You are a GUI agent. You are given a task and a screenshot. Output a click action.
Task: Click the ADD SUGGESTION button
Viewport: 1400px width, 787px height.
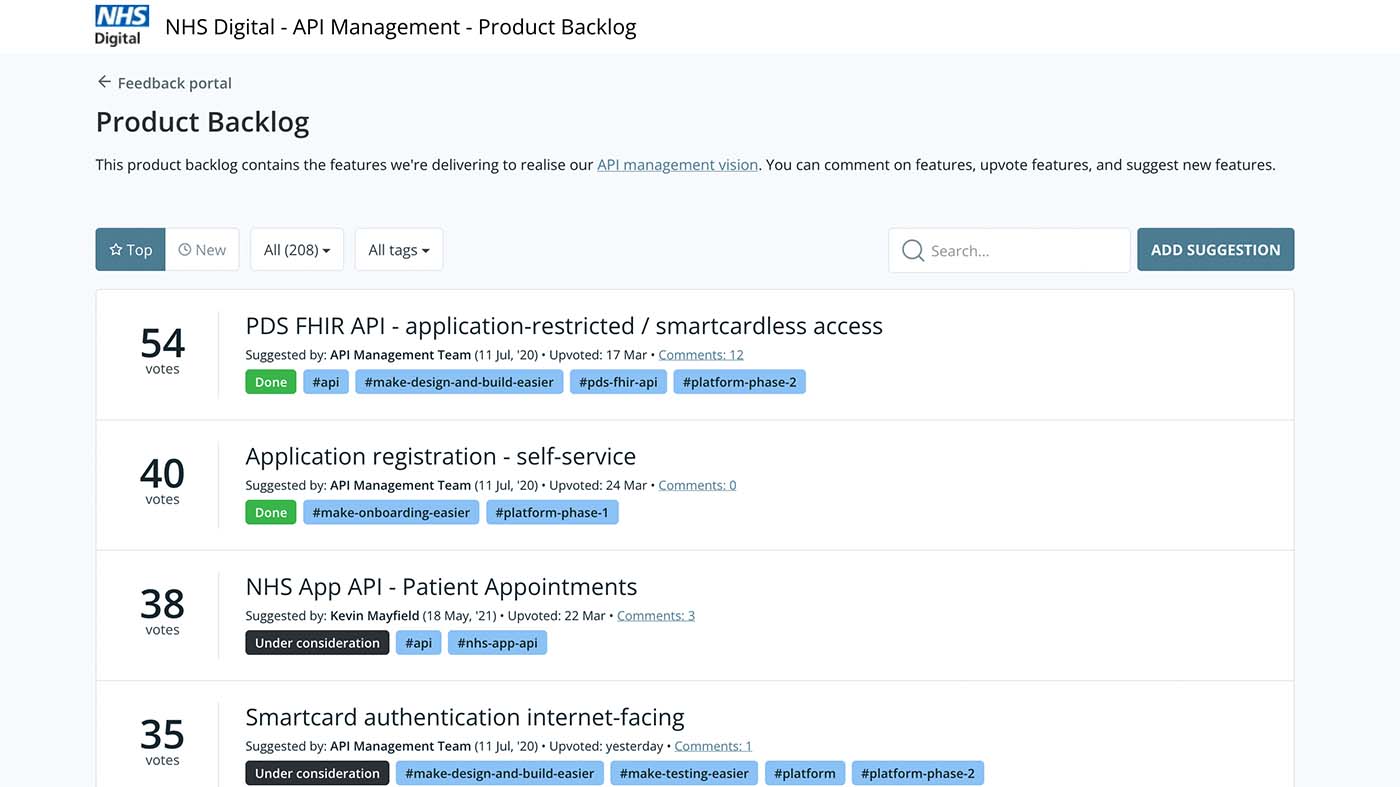click(1215, 249)
